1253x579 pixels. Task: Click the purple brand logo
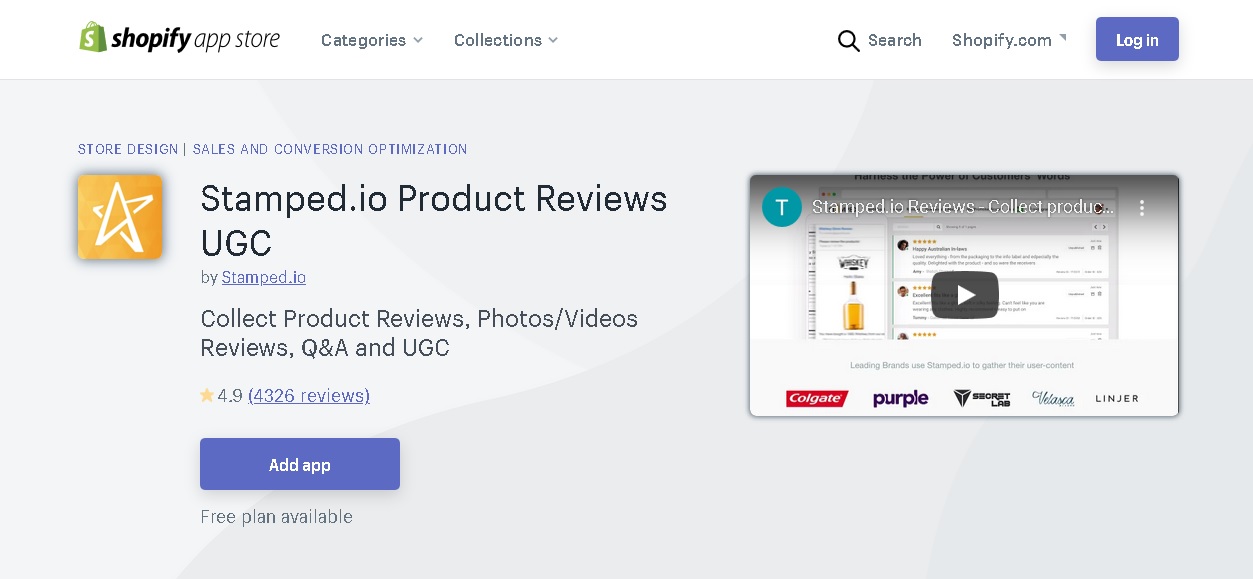click(x=900, y=398)
